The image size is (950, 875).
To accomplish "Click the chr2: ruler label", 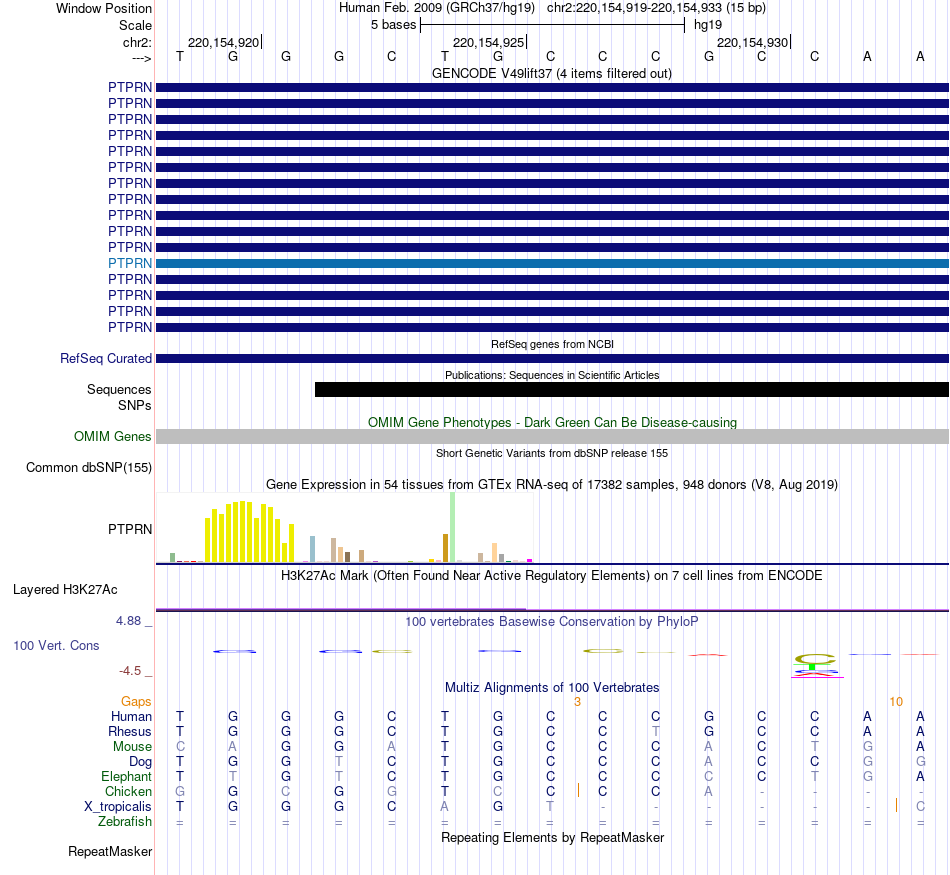I will 137,42.
